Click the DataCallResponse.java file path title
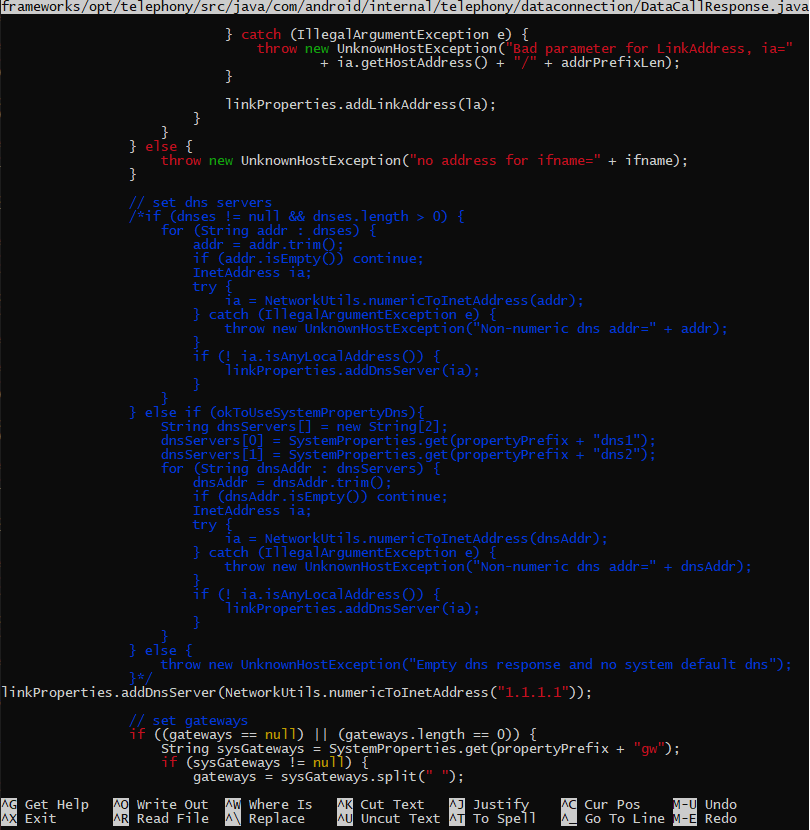Viewport: 810px width, 830px height. click(404, 7)
